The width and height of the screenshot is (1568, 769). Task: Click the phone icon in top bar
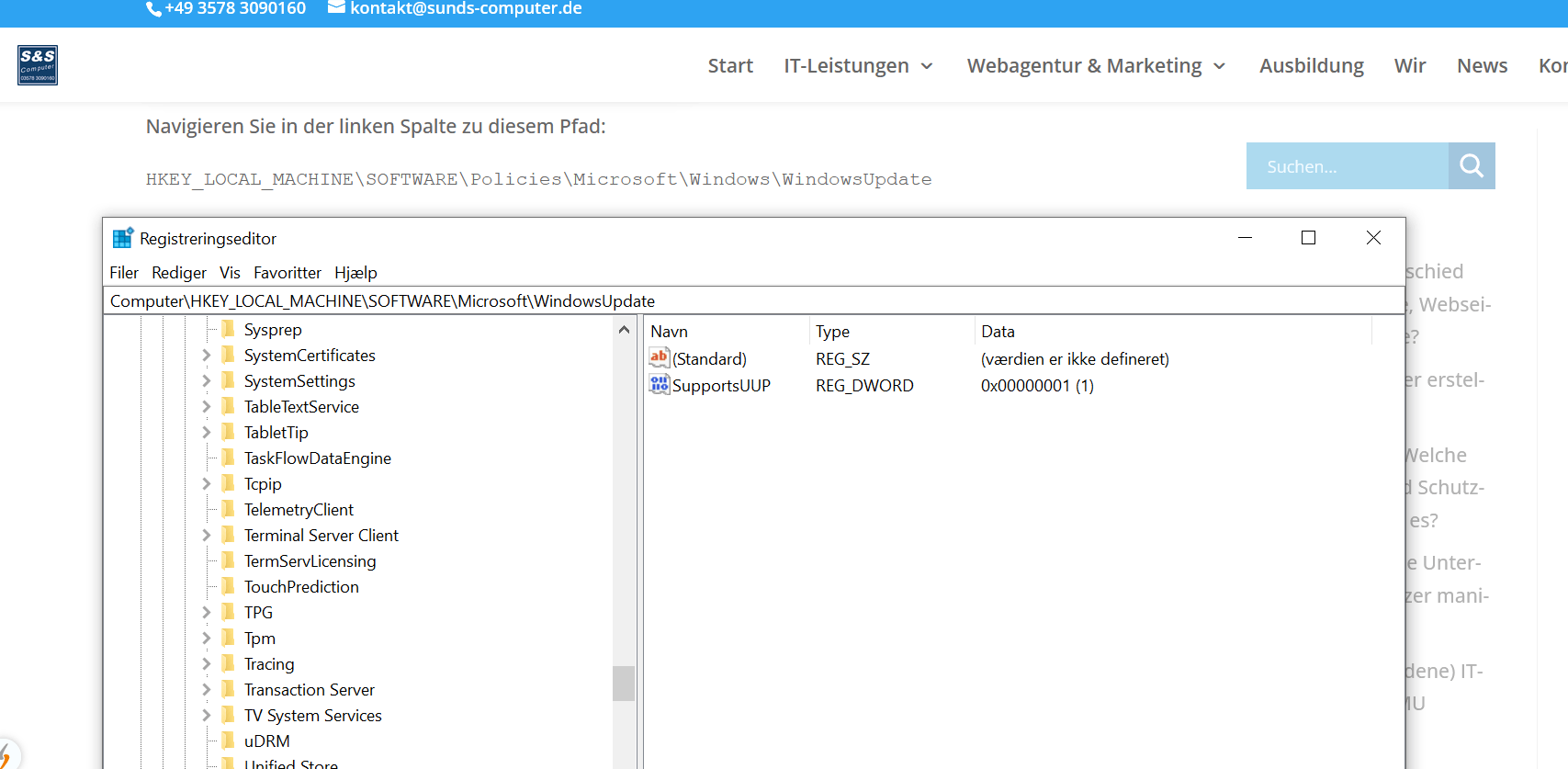tap(153, 9)
